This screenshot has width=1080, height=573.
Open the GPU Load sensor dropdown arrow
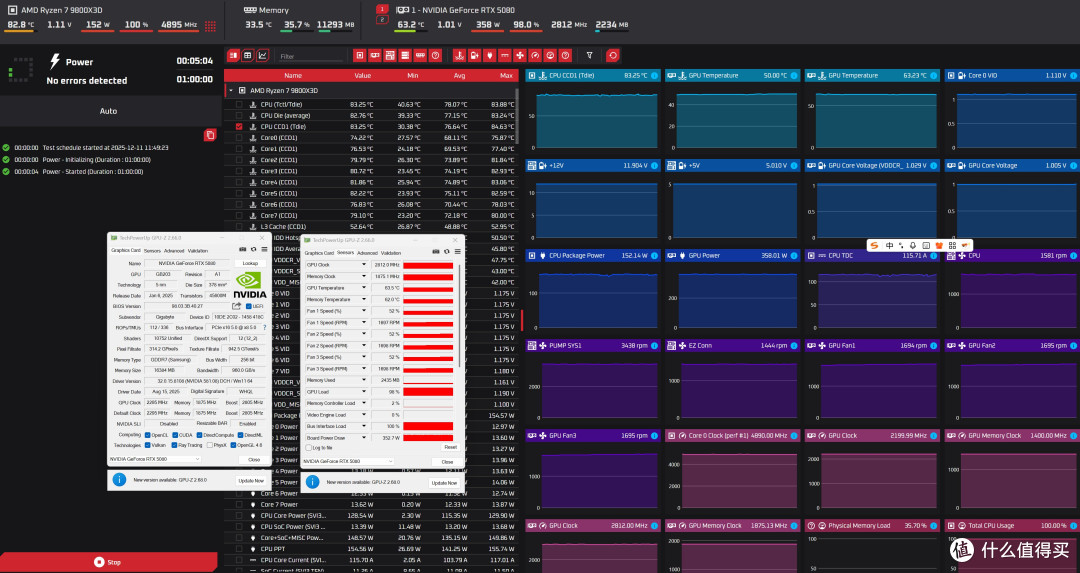364,392
